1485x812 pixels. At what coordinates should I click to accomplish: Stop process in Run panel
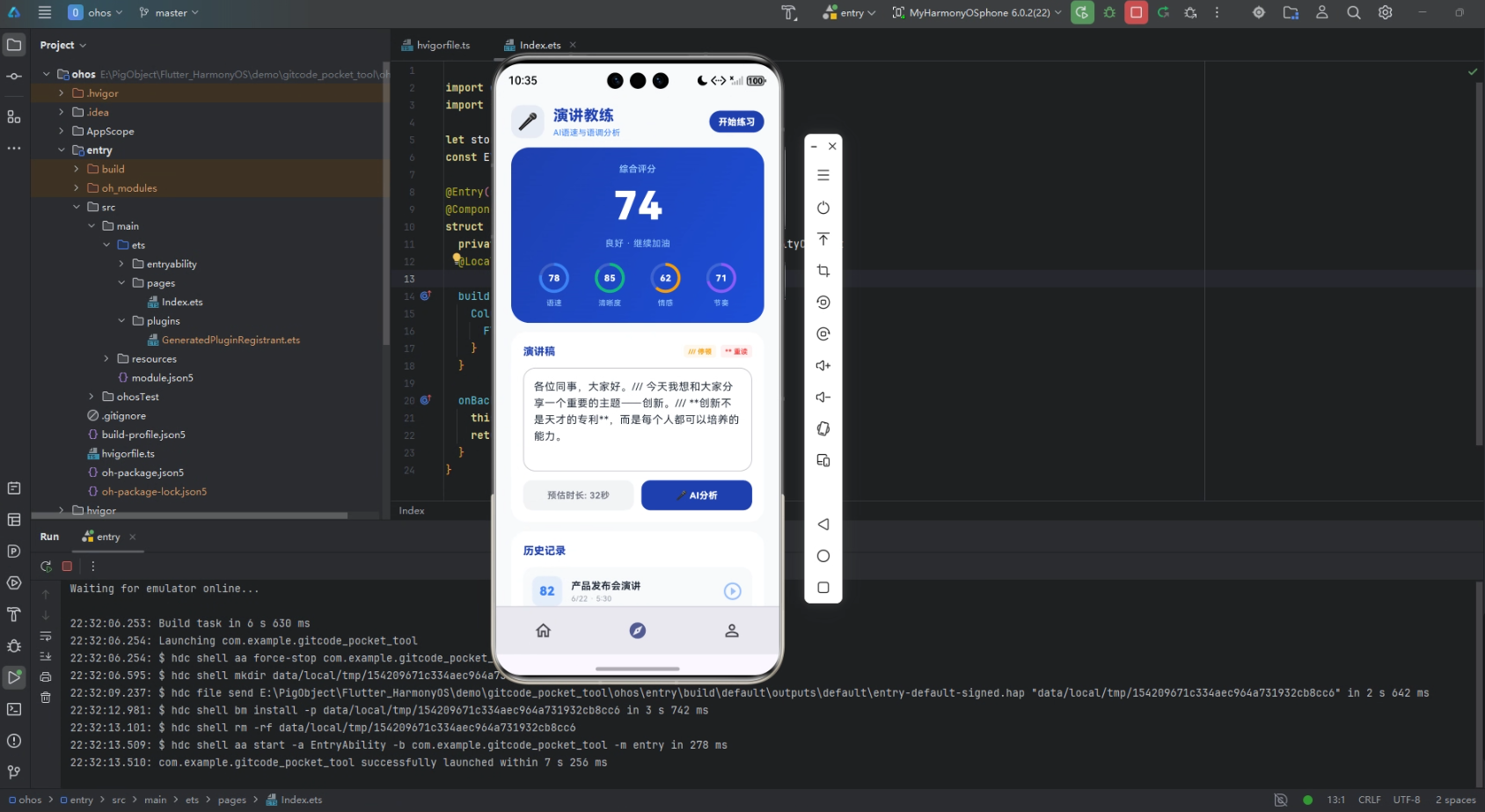pos(67,567)
